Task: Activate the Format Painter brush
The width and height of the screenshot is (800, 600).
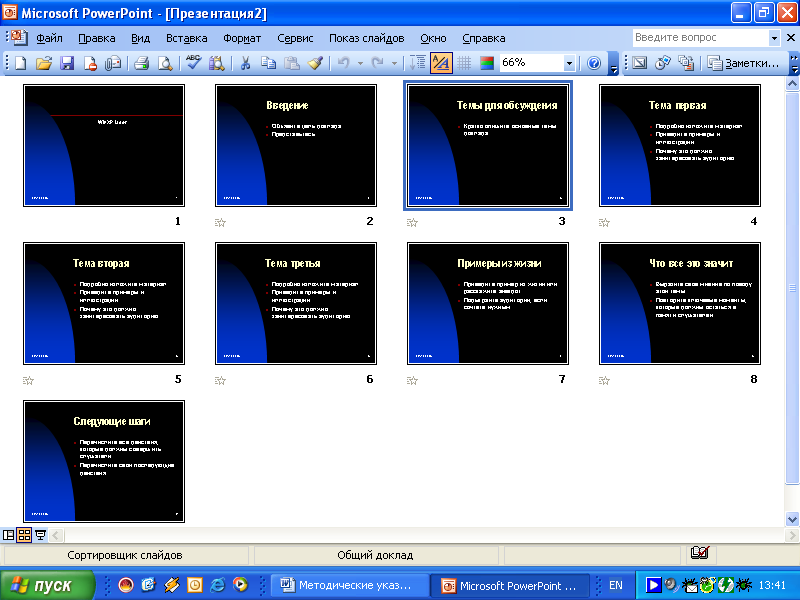Action: [315, 63]
